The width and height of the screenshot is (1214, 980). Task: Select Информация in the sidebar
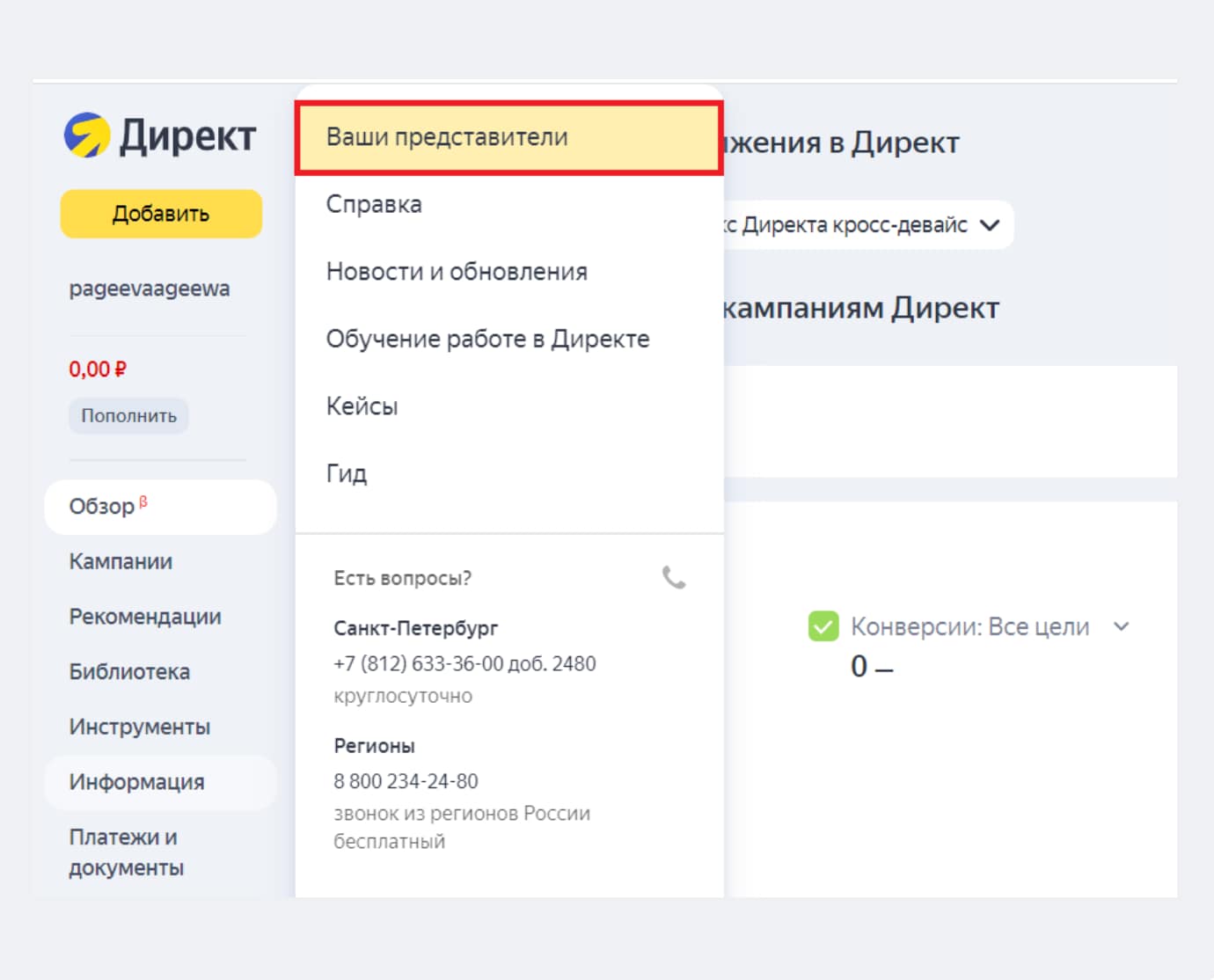160,782
